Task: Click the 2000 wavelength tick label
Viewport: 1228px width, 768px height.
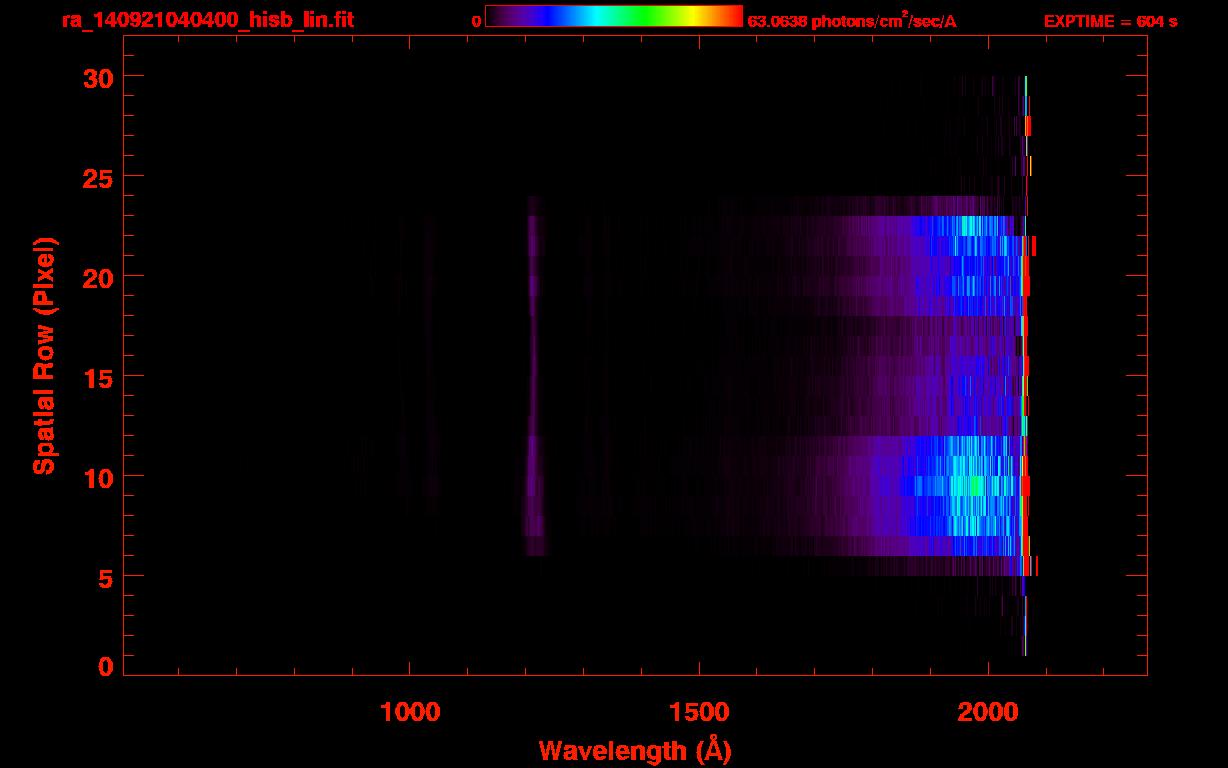Action: coord(988,712)
